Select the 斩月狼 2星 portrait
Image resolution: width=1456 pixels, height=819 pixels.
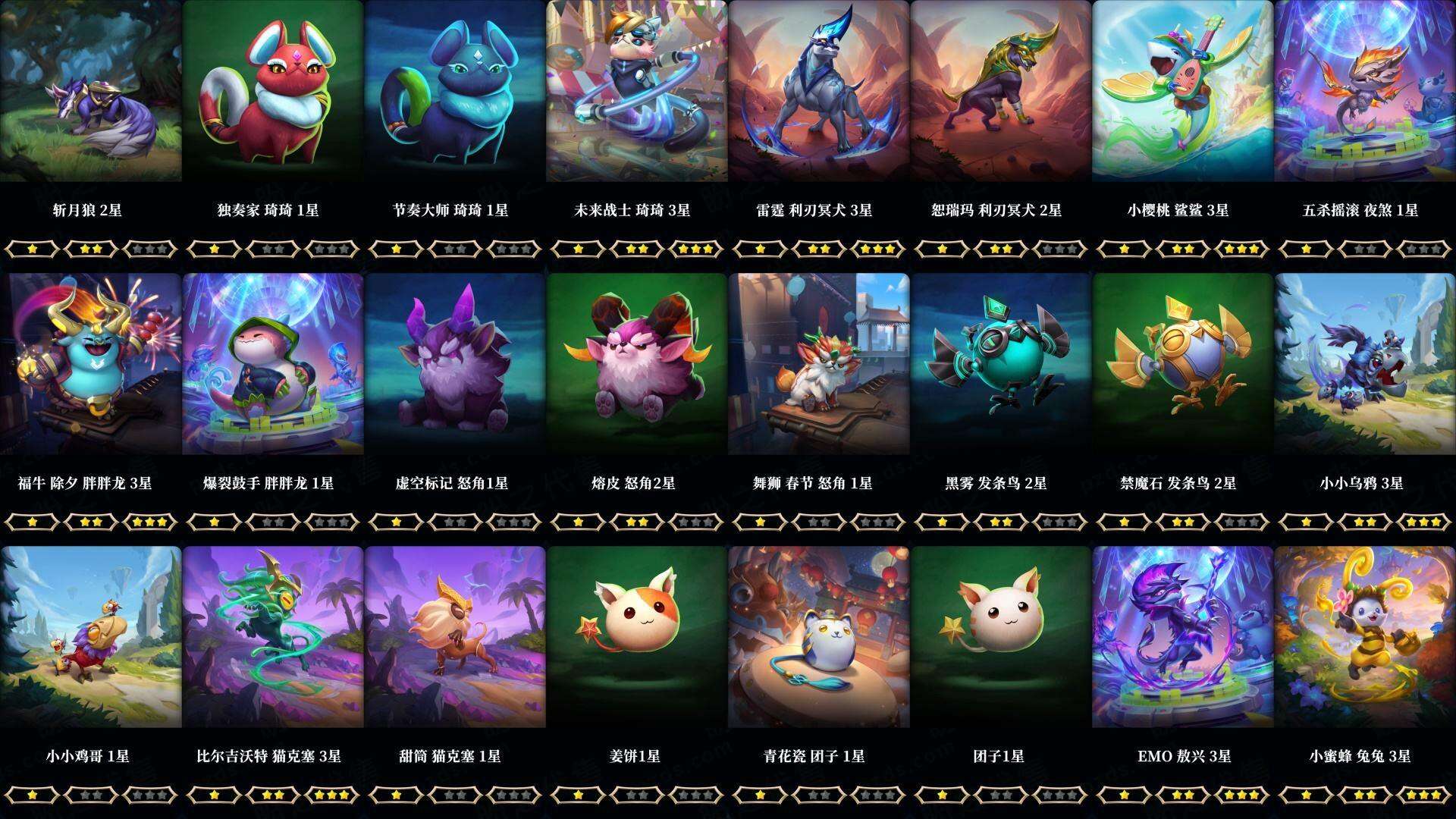[x=91, y=91]
